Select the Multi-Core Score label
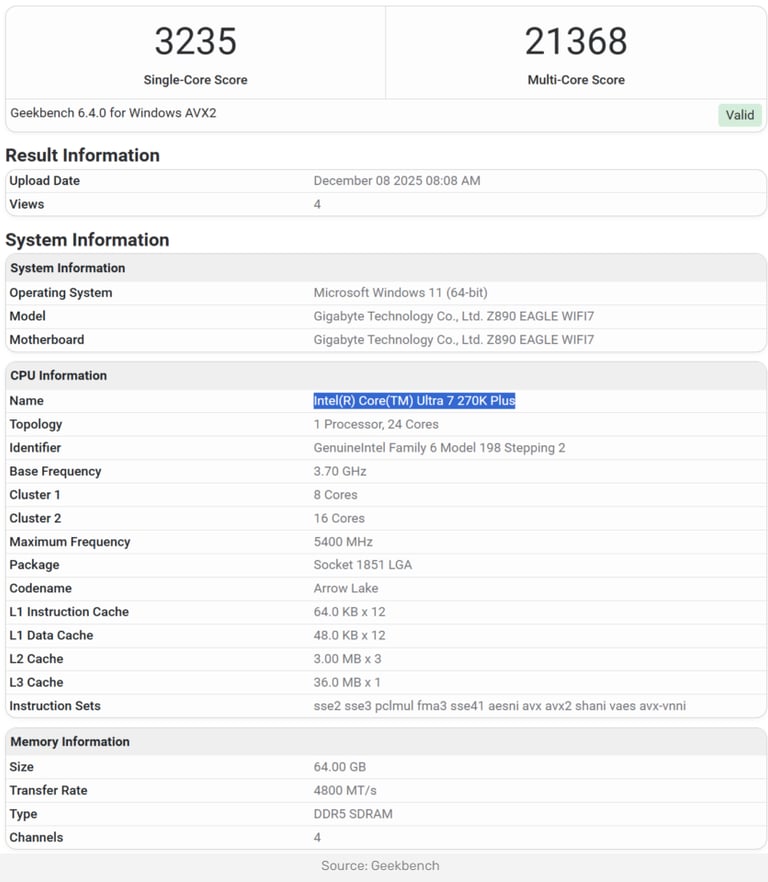 (x=576, y=80)
